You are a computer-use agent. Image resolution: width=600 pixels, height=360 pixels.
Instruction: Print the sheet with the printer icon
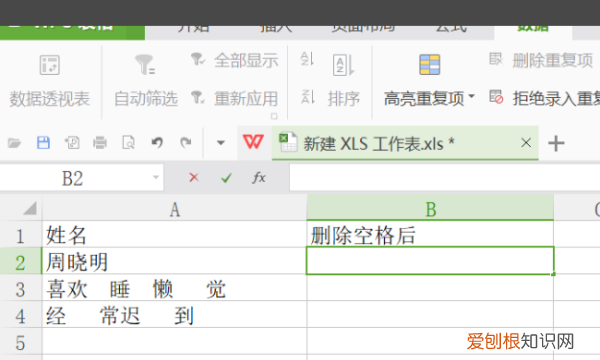click(x=100, y=143)
